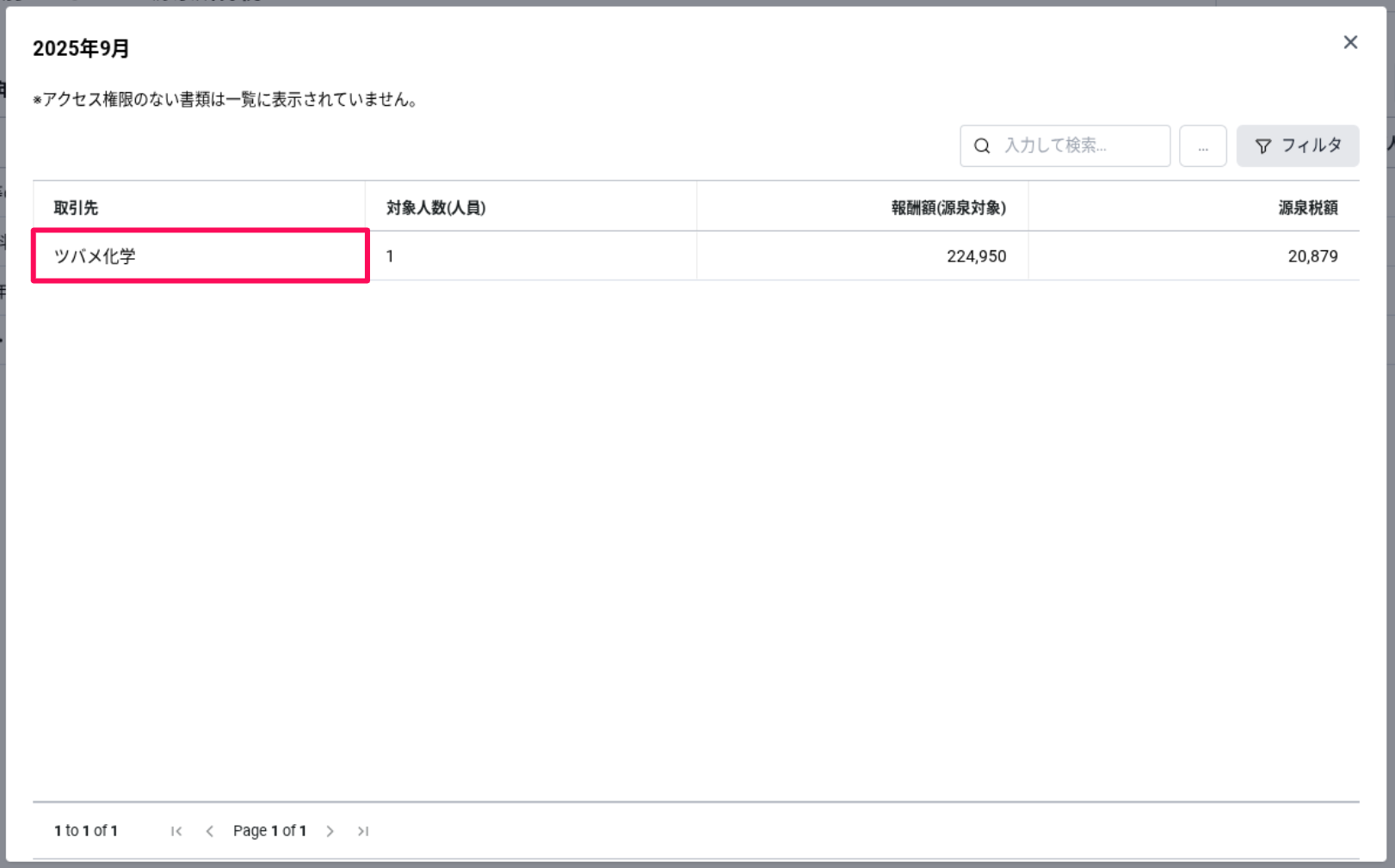Go to next page arrow

[x=330, y=831]
